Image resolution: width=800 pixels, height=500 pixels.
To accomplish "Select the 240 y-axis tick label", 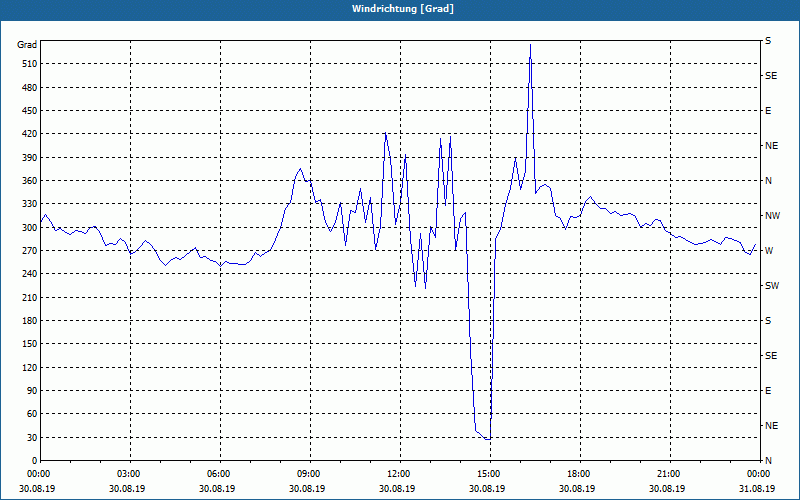I will coord(30,274).
